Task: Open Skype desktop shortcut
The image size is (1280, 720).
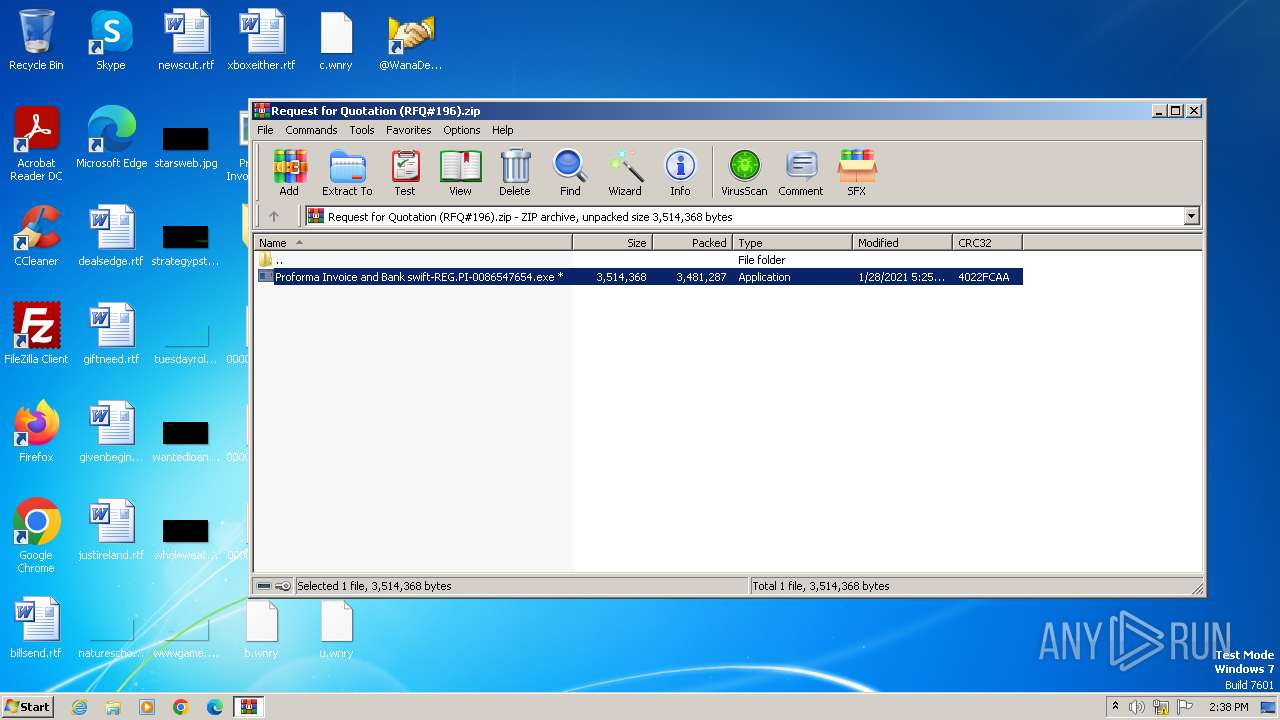Action: coord(110,40)
